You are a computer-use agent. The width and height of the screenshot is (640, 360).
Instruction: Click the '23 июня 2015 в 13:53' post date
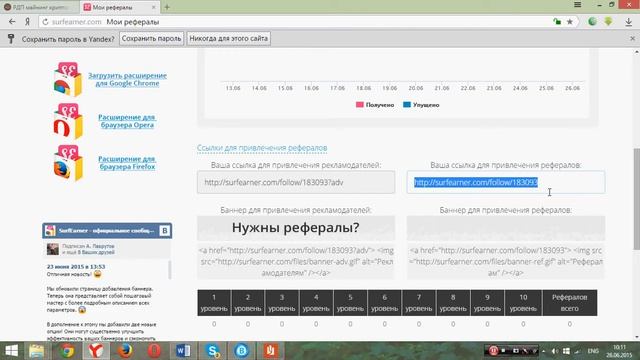pos(76,267)
